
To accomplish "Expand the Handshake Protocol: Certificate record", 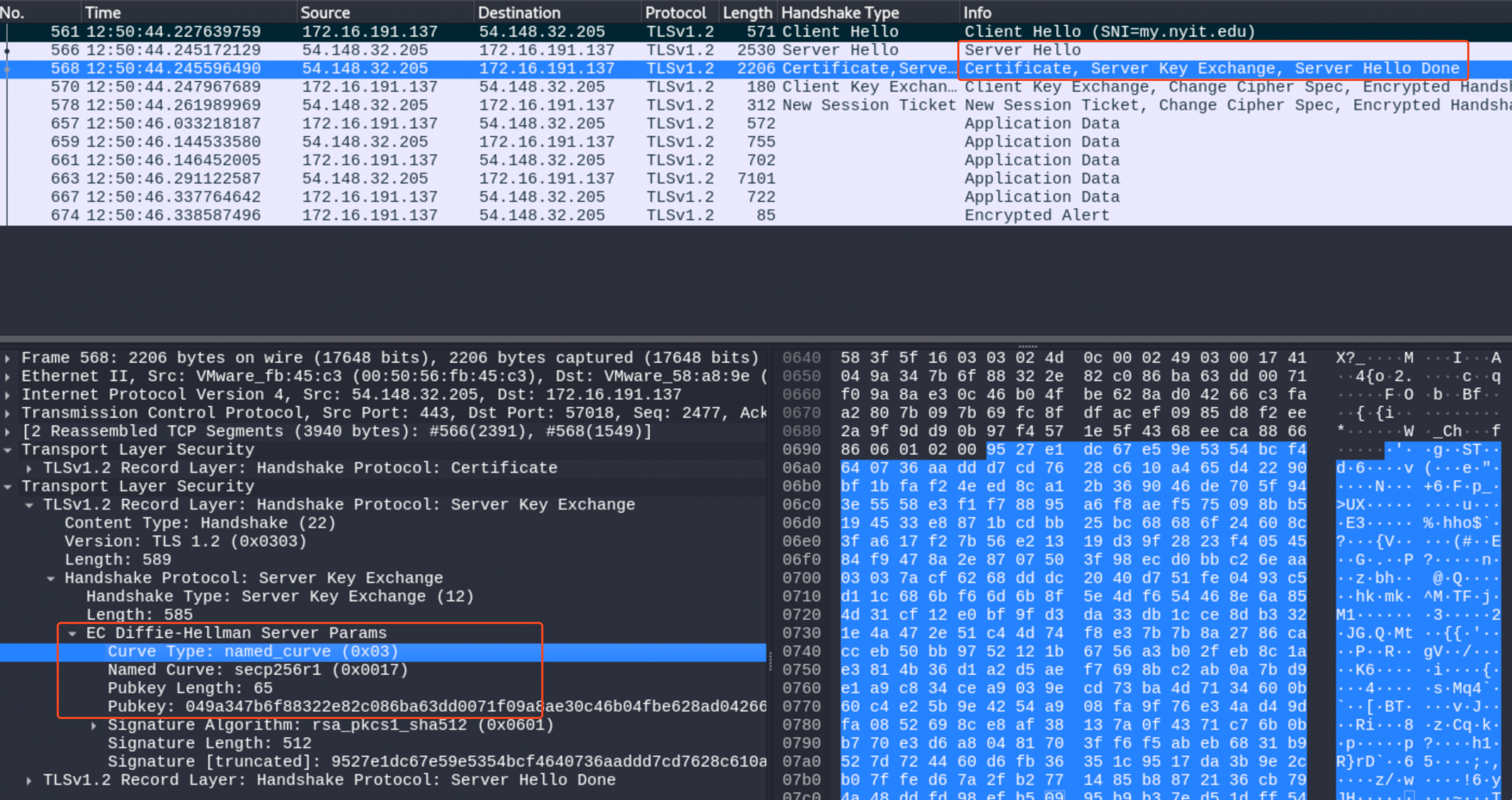I will coord(29,468).
